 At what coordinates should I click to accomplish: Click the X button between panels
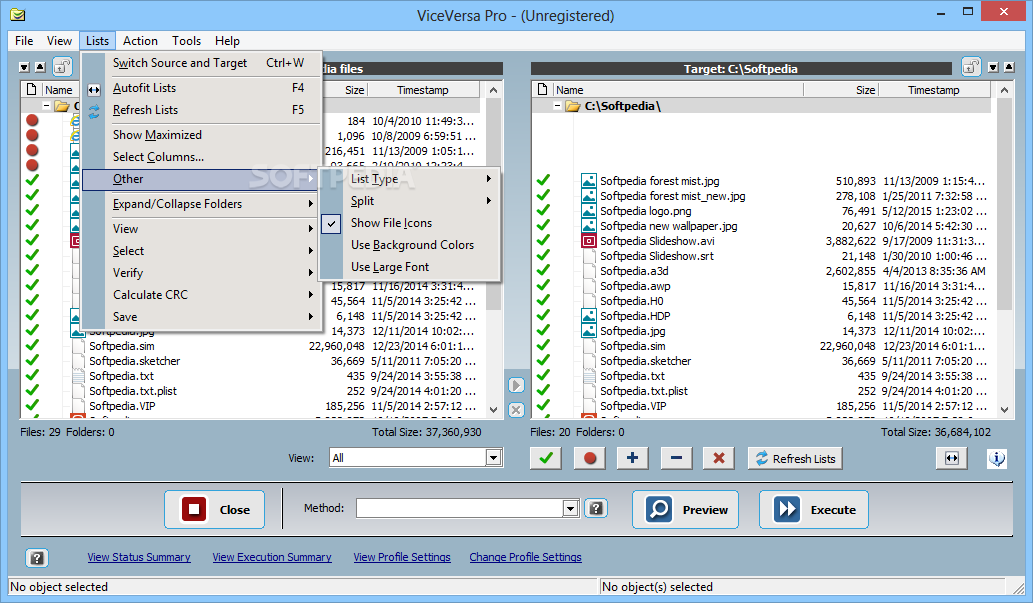tap(516, 410)
